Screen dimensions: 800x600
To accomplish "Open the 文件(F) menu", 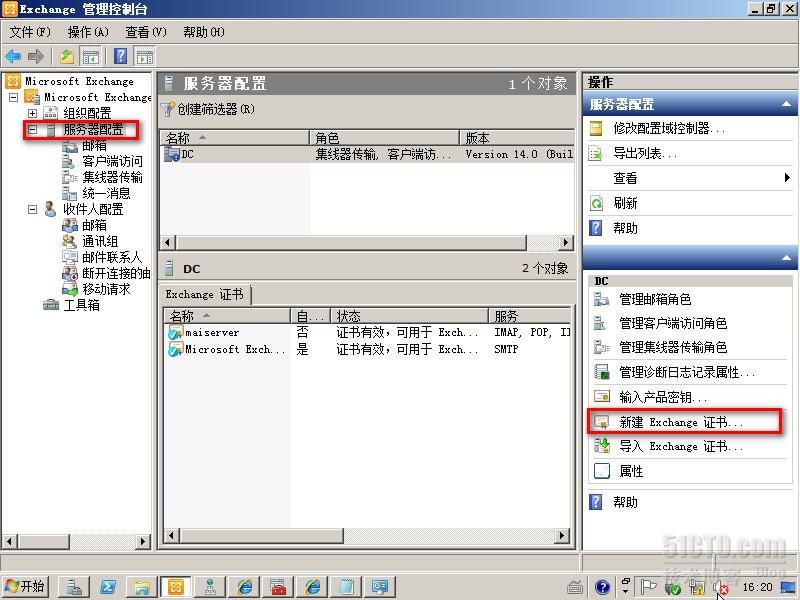I will pyautogui.click(x=30, y=32).
